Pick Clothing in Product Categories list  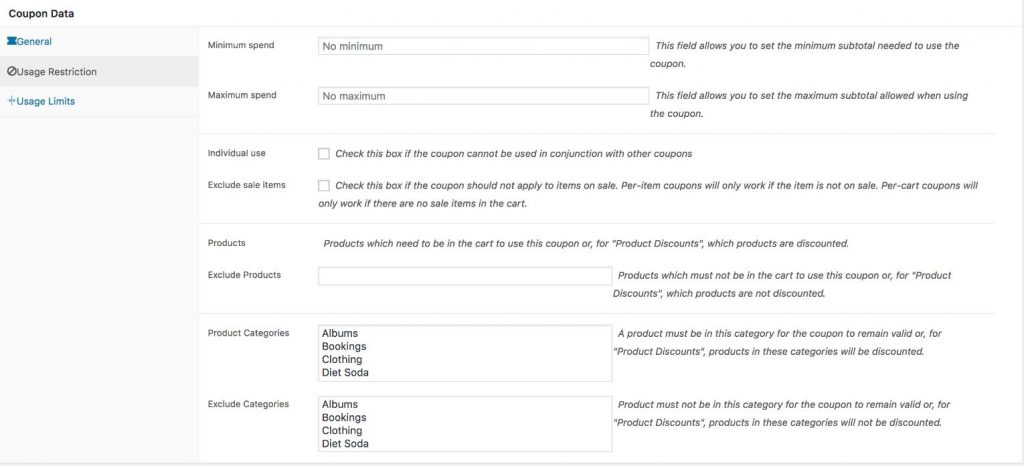click(342, 360)
